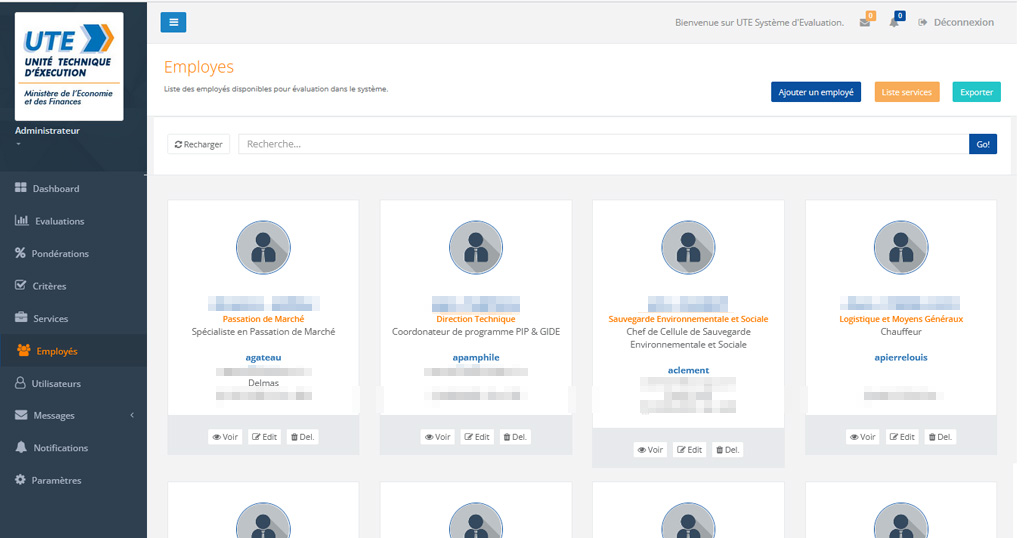Viewport: 1024px width, 538px height.
Task: Click the avatar on agateau's card
Action: click(x=263, y=247)
